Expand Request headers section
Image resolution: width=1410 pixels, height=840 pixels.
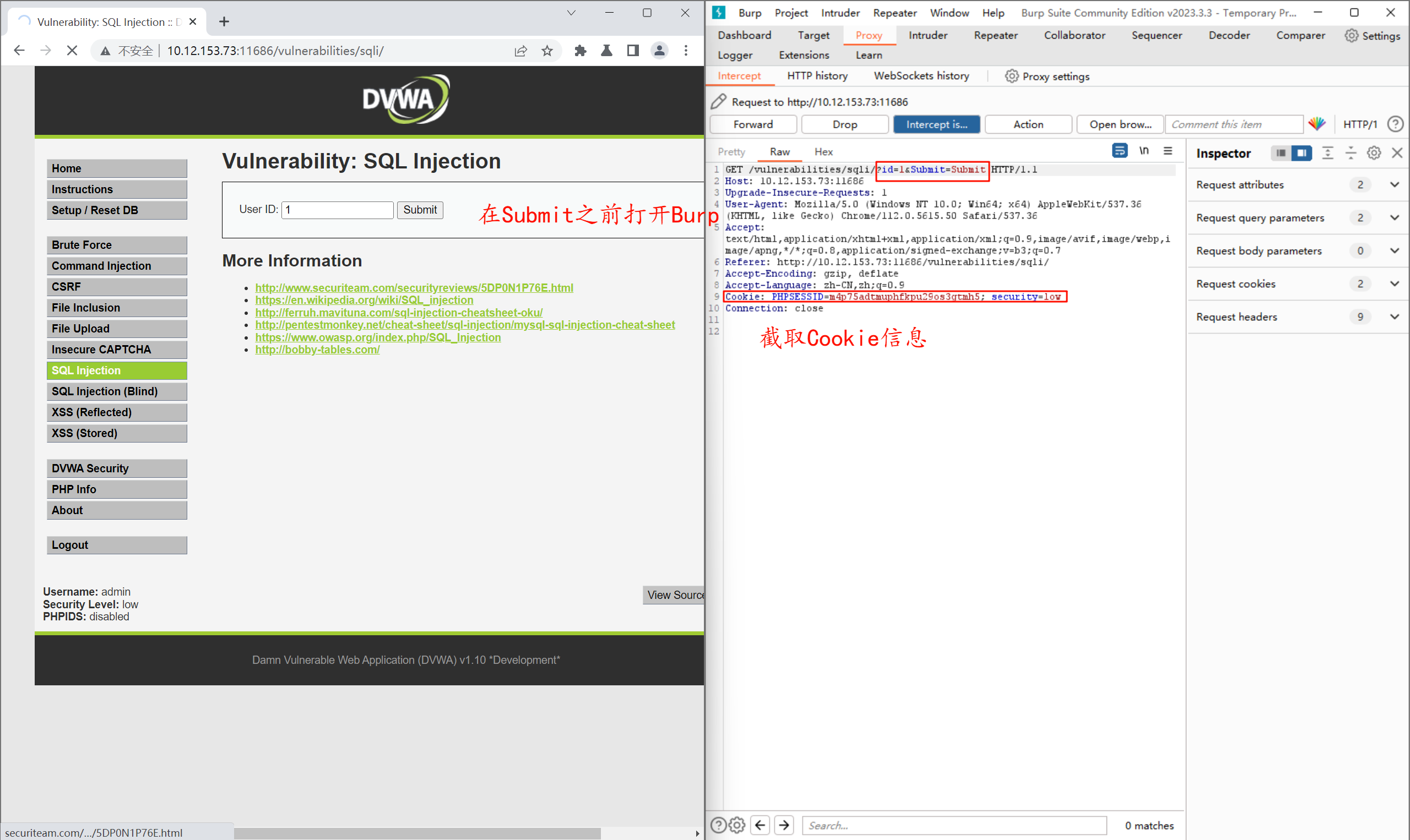1394,317
